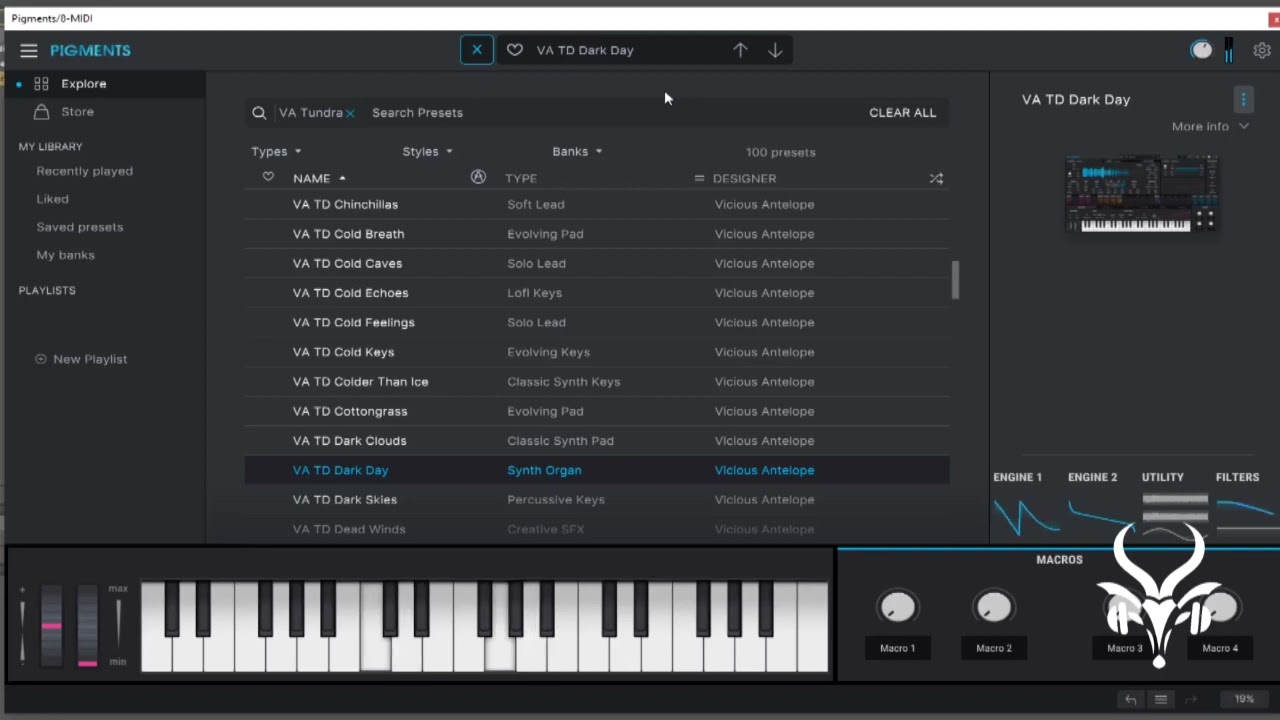Open the ENGINE 1 preview tab
The width and height of the screenshot is (1280, 720).
1018,478
